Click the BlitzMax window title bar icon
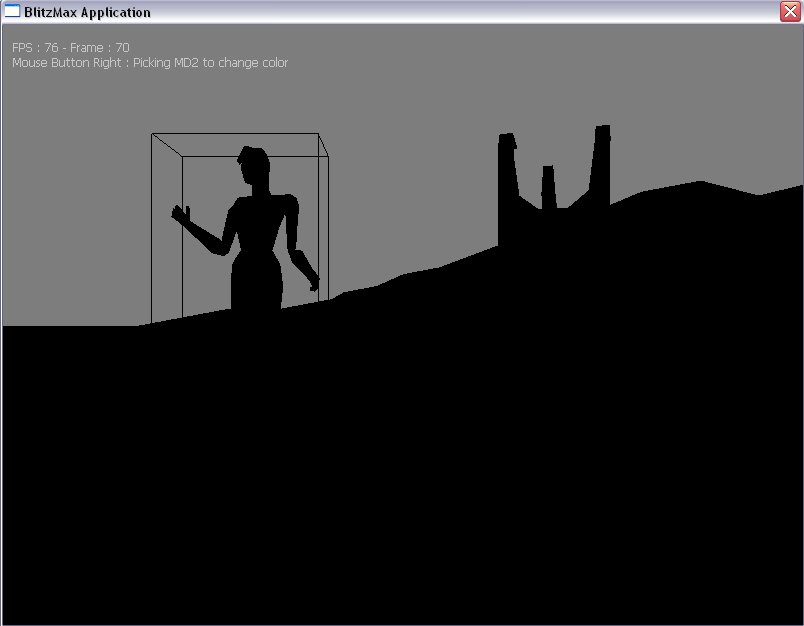The height and width of the screenshot is (626, 804). click(12, 11)
